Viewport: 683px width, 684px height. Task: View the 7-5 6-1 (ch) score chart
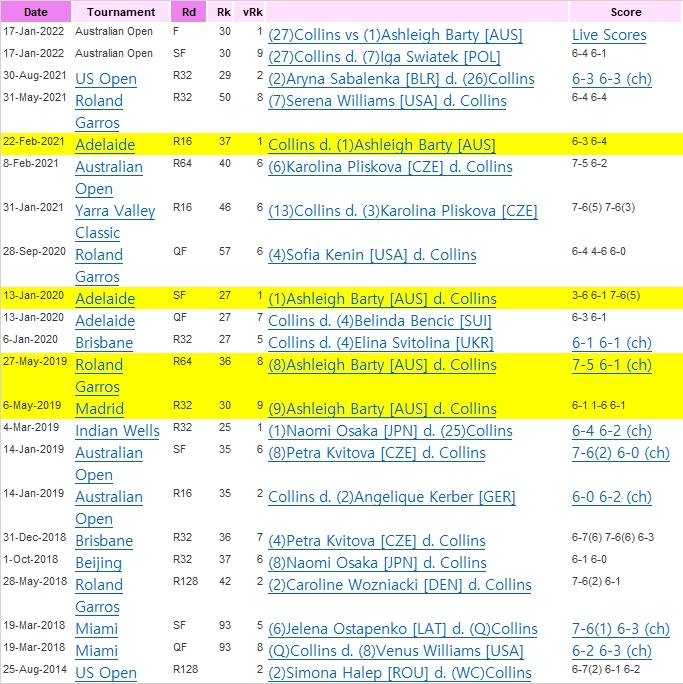pos(612,365)
